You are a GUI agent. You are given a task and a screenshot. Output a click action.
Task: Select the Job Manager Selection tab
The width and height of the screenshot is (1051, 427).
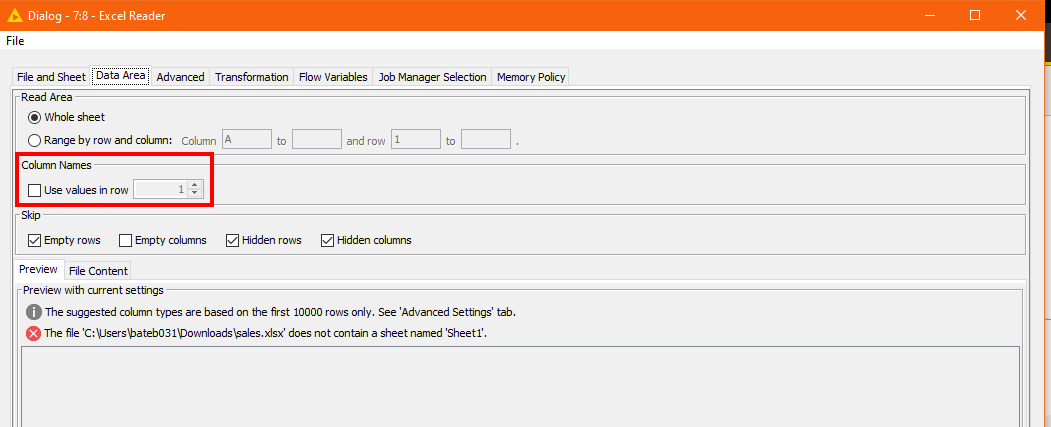click(x=432, y=77)
